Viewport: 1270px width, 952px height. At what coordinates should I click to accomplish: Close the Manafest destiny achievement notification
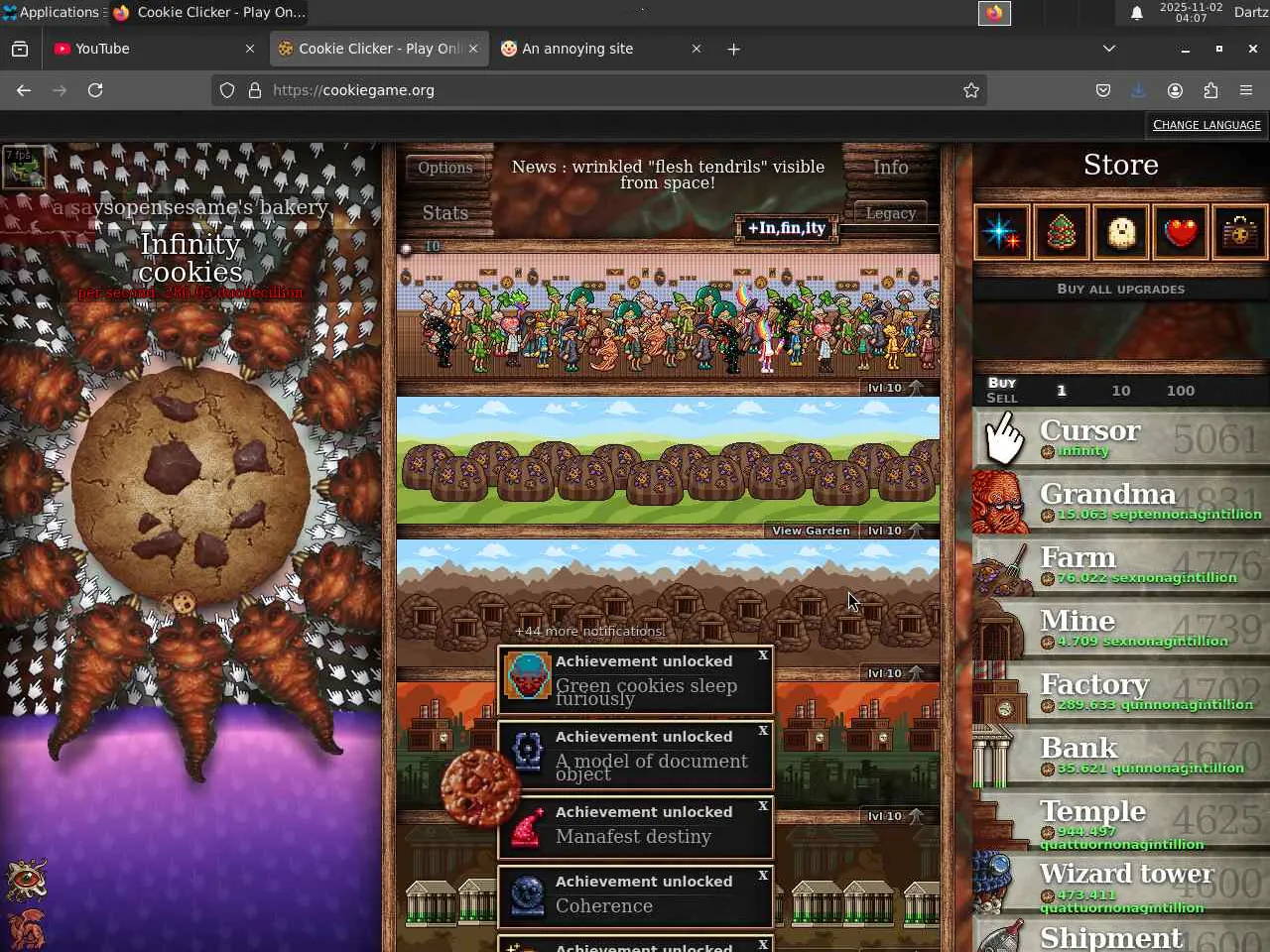coord(763,806)
